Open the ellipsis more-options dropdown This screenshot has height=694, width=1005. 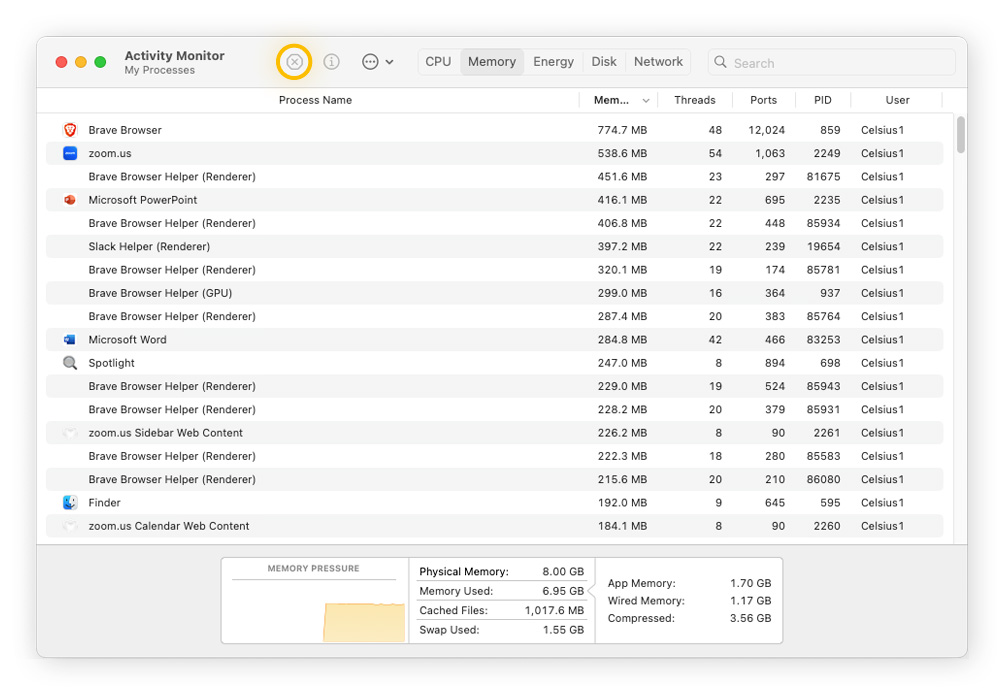coord(377,62)
